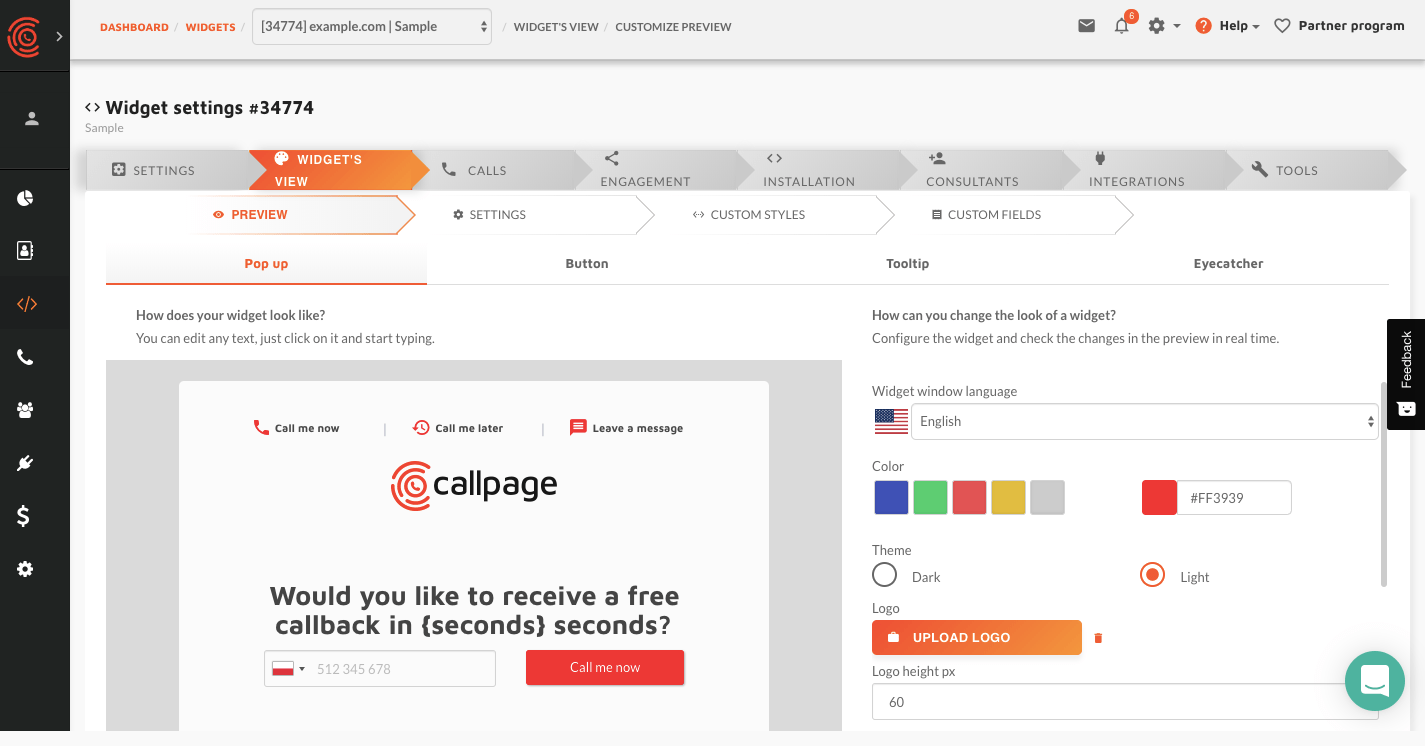Screen dimensions: 1425x746
Task: Click the hex color #FF3939 field
Action: coord(1234,497)
